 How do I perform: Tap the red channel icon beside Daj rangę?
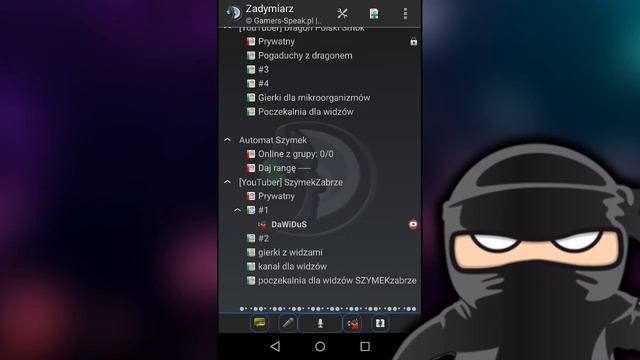pos(251,168)
